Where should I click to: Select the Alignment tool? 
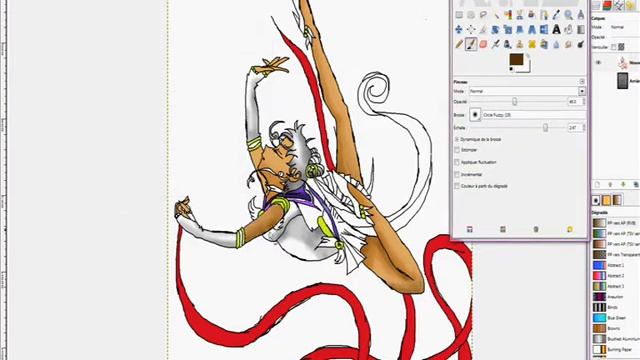[x=471, y=29]
